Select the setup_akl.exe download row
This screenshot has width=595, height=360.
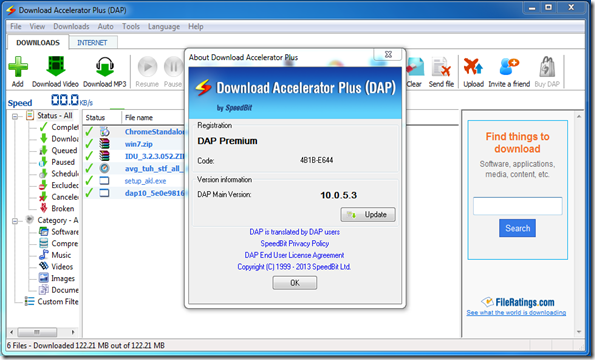pos(135,181)
